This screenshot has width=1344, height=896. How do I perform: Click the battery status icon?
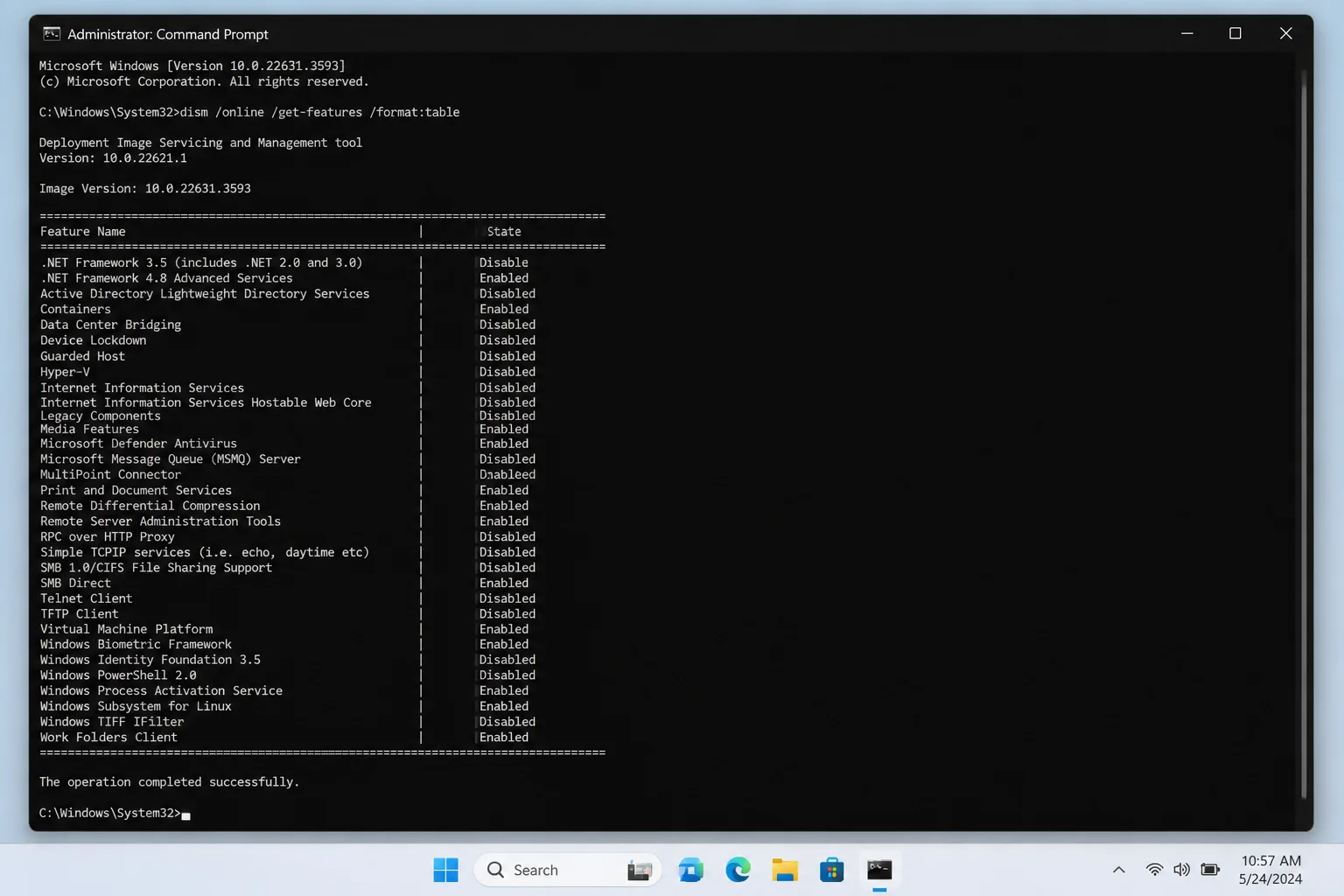[1210, 870]
